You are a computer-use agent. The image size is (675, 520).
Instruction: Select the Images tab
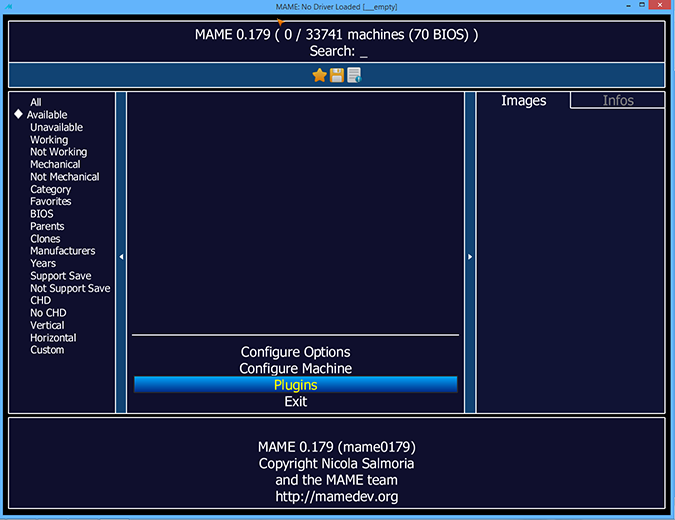click(x=523, y=100)
